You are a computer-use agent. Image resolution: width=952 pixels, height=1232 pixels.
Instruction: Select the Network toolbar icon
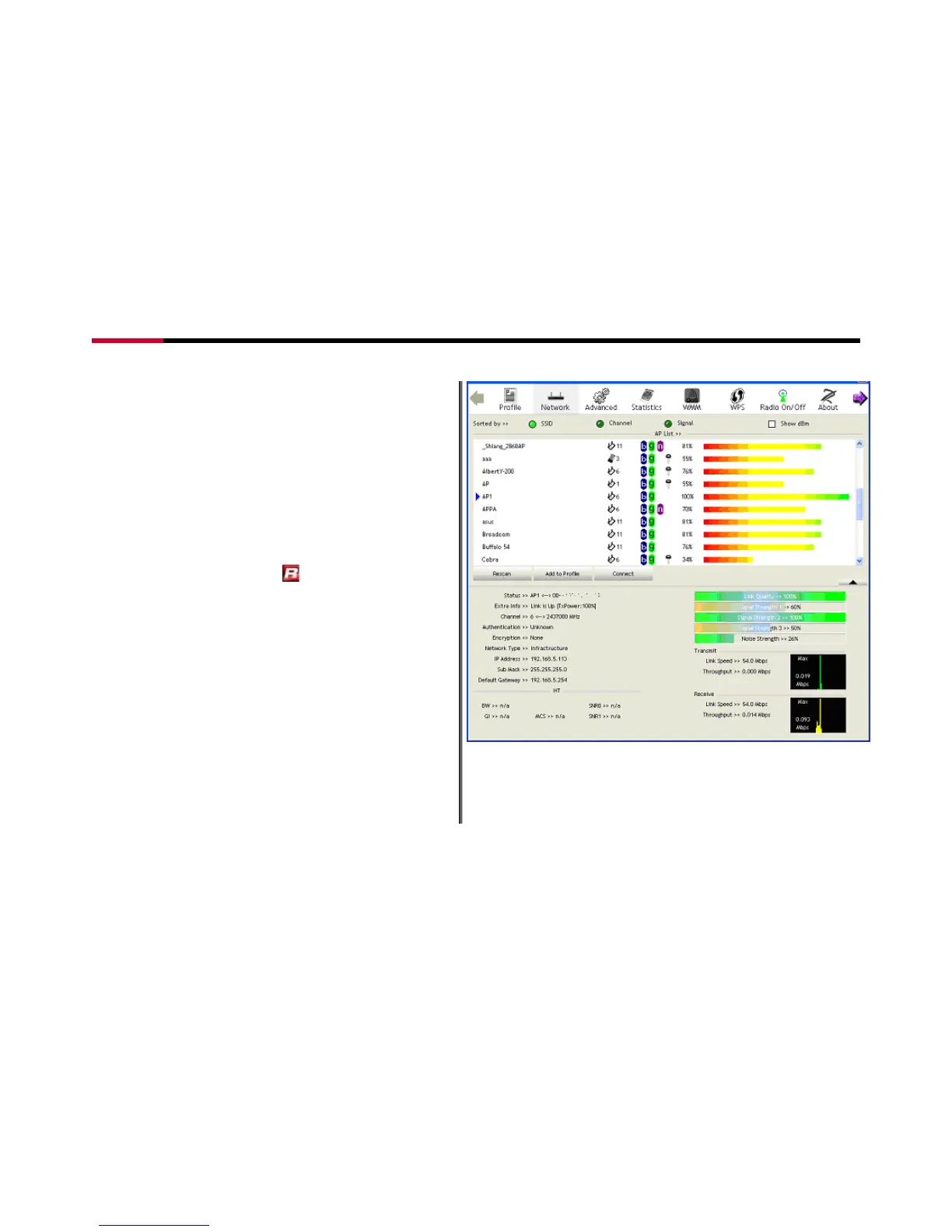pos(555,399)
